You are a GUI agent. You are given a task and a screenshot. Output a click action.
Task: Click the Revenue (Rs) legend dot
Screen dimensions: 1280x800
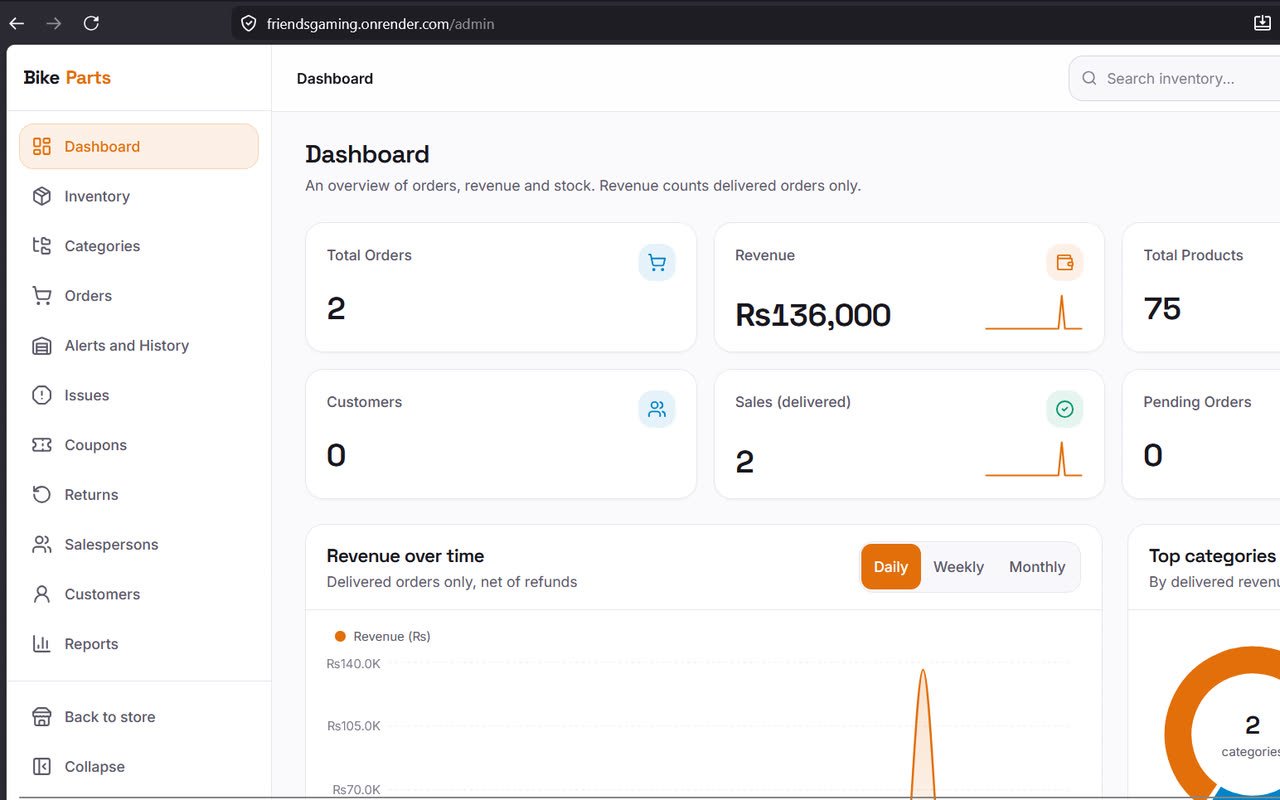pyautogui.click(x=340, y=636)
